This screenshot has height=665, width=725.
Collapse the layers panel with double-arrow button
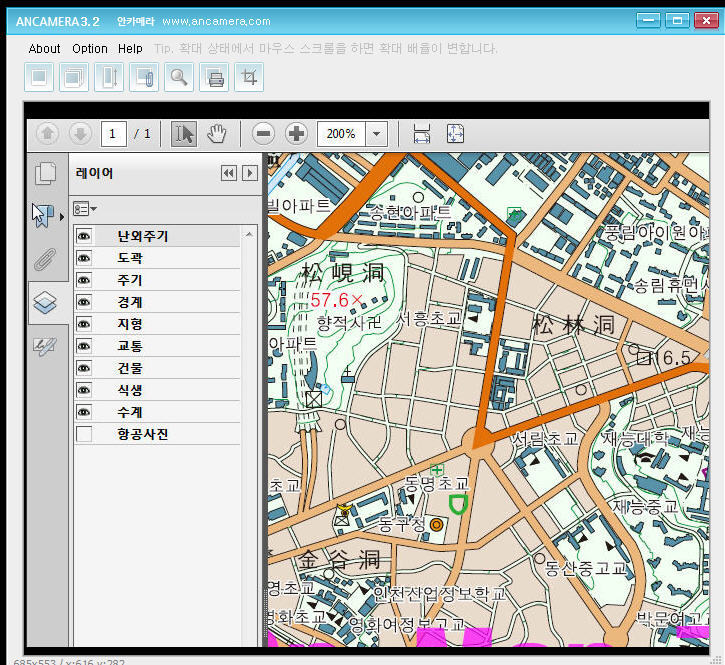pos(228,173)
